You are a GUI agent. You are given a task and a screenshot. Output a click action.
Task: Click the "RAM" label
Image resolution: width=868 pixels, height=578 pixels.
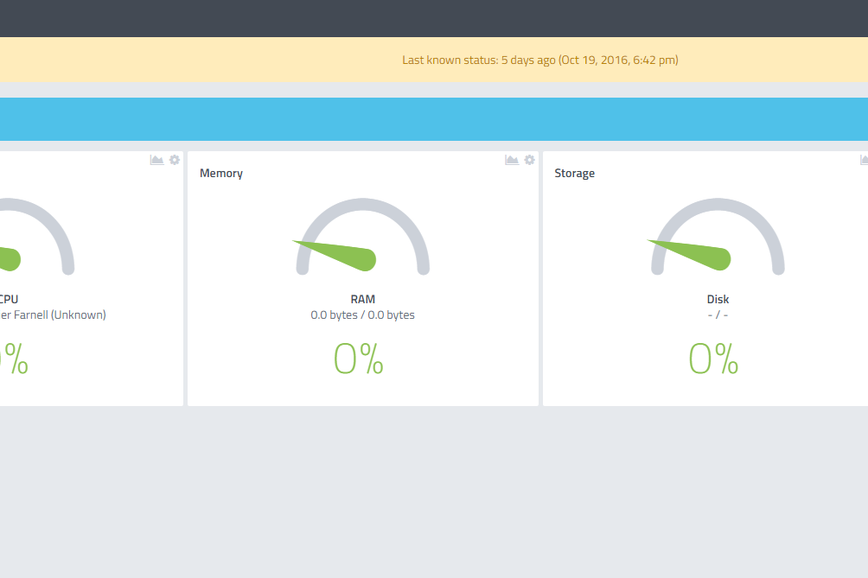pos(363,299)
